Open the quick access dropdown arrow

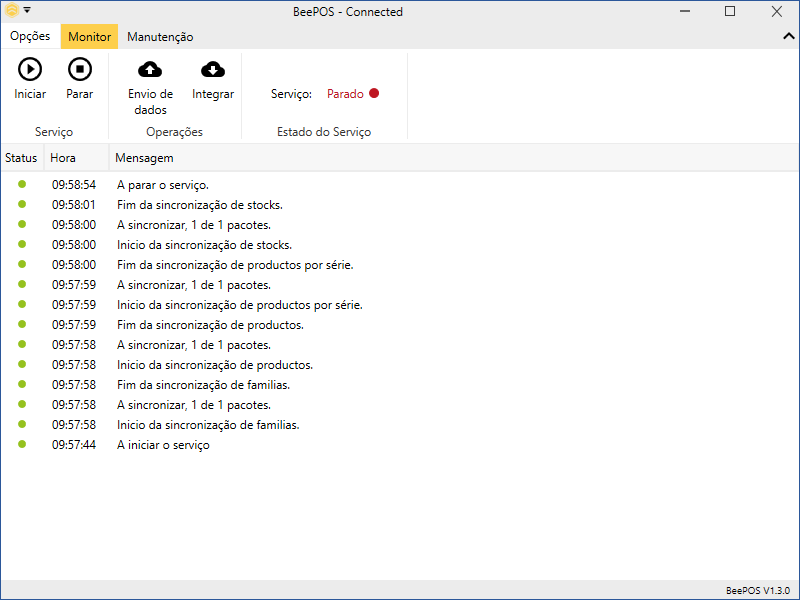[27, 11]
